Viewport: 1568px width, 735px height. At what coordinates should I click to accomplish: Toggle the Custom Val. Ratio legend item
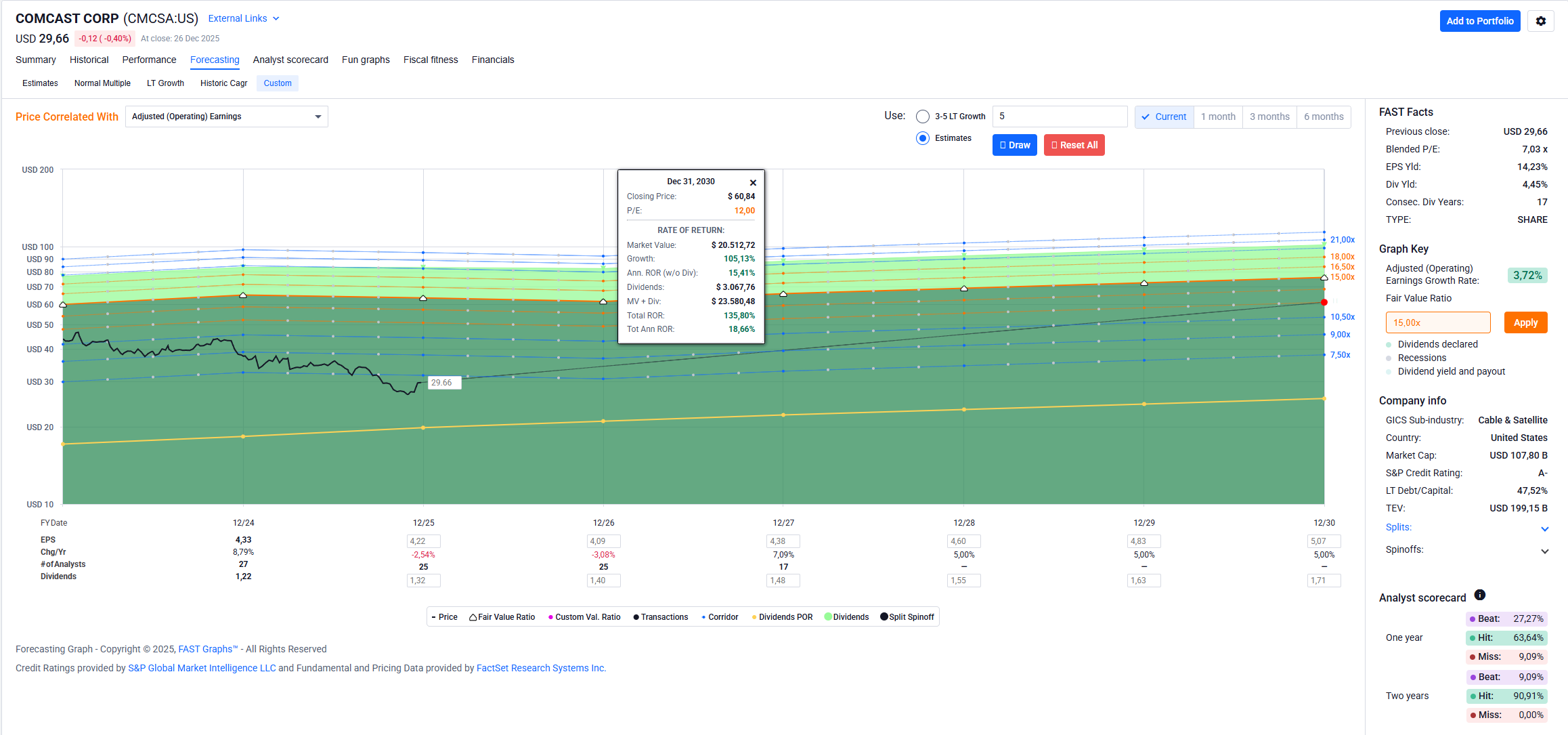tap(584, 617)
